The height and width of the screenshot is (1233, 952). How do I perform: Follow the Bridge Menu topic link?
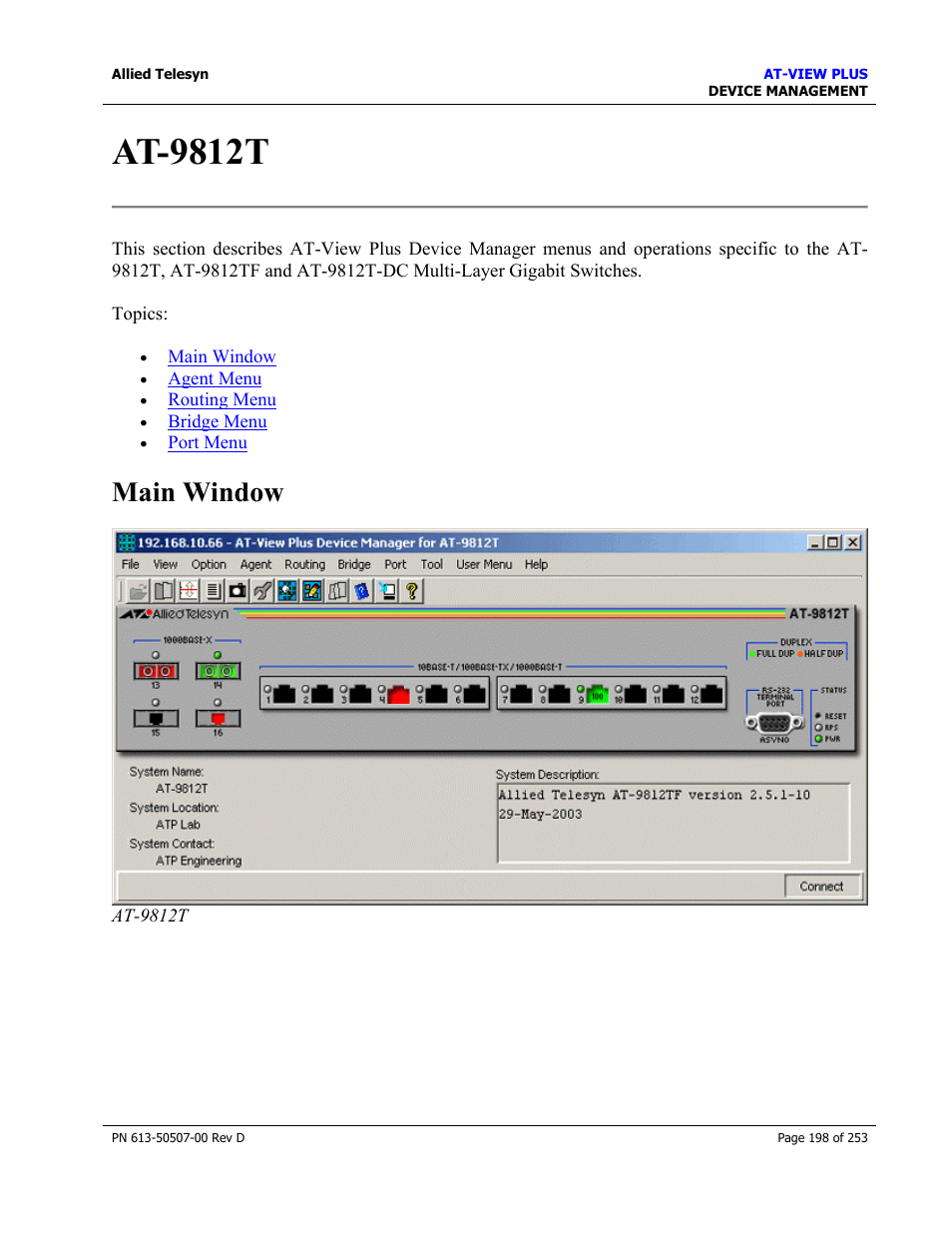[x=218, y=421]
